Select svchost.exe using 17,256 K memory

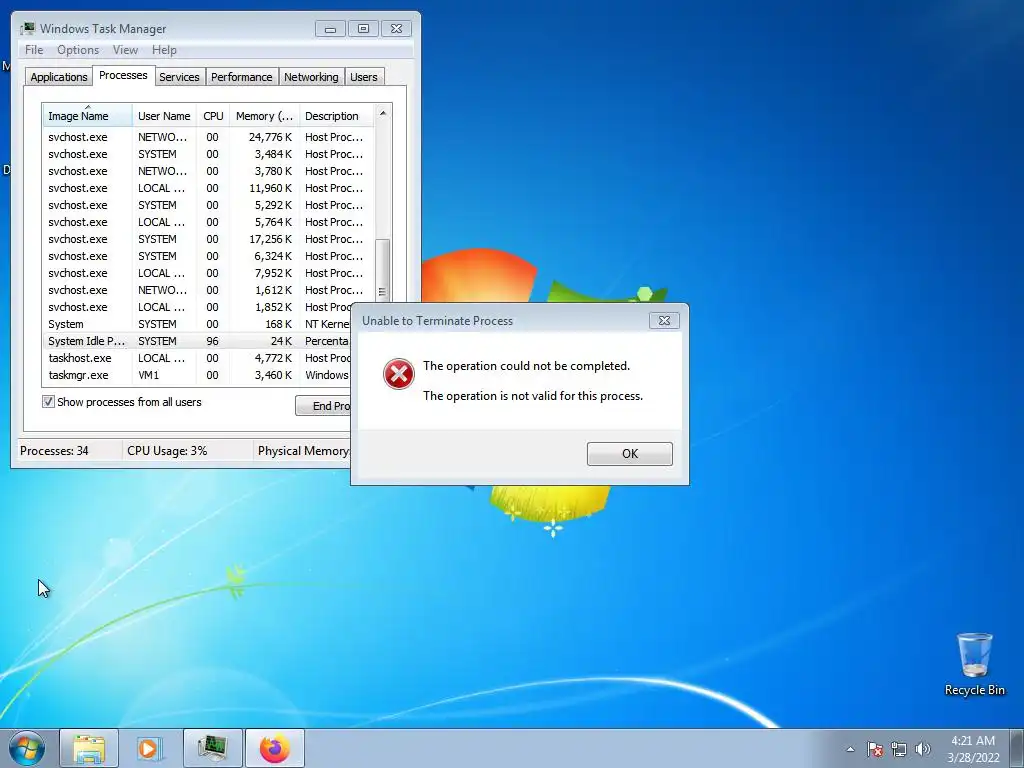(x=208, y=239)
